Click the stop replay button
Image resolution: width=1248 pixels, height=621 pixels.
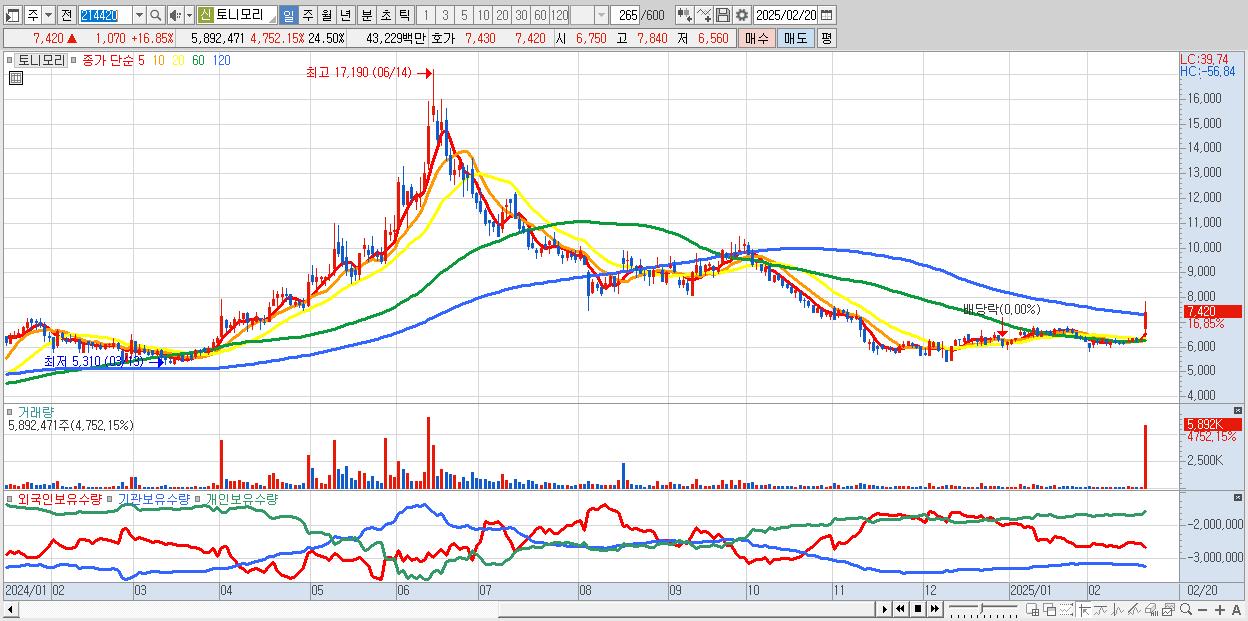(x=918, y=609)
